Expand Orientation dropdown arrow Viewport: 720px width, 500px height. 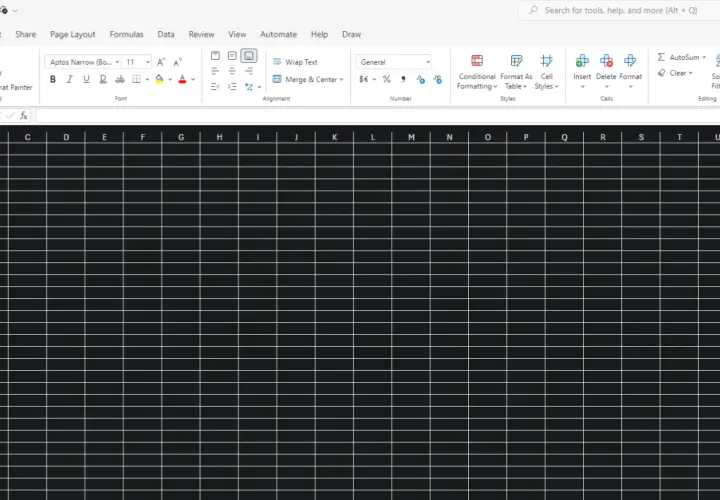point(259,87)
